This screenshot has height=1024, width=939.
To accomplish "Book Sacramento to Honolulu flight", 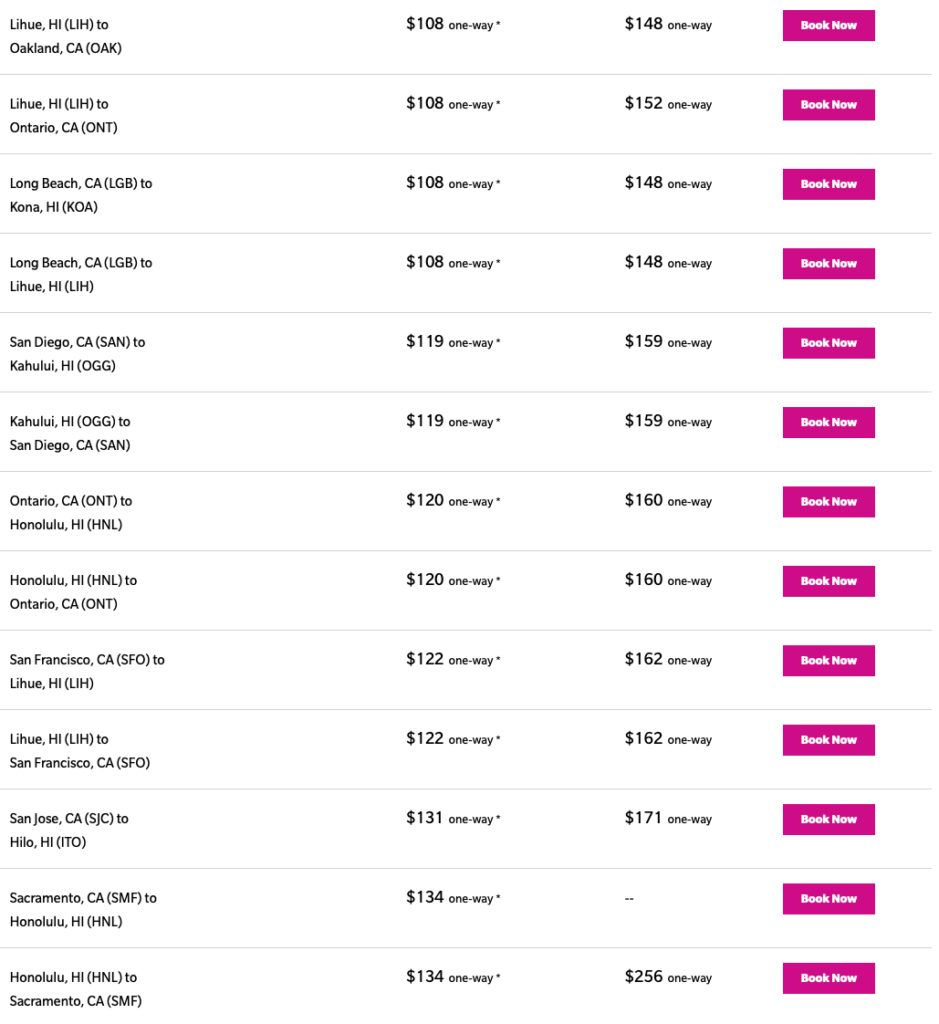I will pos(828,899).
